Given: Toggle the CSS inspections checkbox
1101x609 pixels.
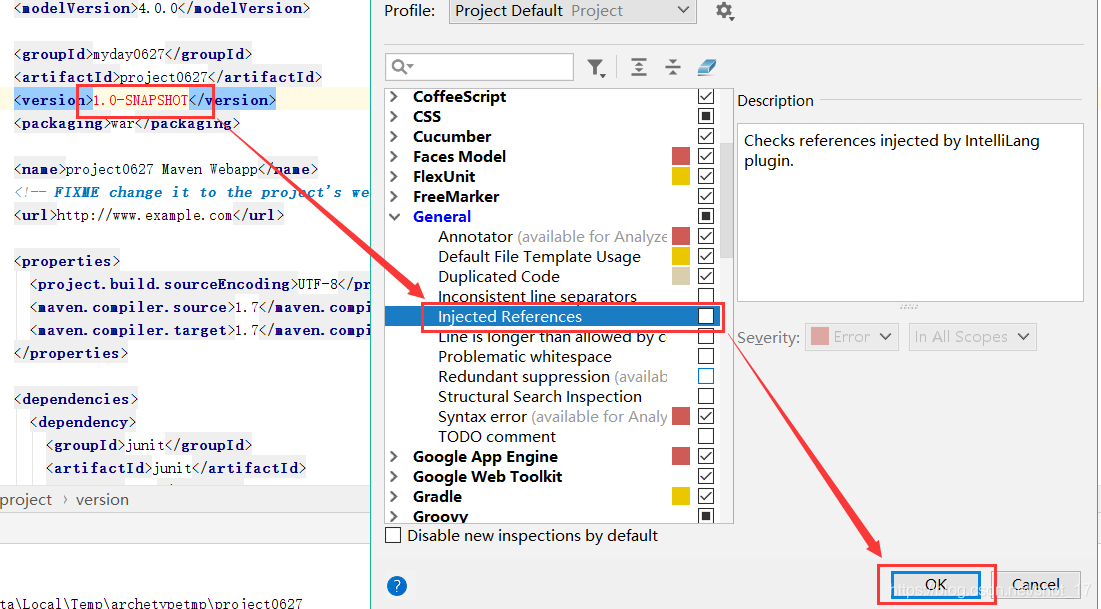Looking at the screenshot, I should [x=706, y=116].
